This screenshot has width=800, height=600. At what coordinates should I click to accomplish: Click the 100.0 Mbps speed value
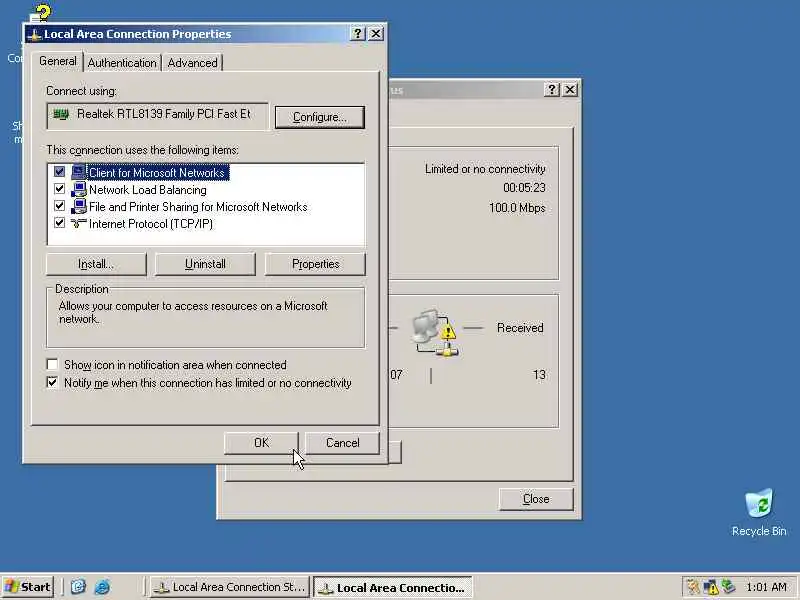click(x=517, y=208)
